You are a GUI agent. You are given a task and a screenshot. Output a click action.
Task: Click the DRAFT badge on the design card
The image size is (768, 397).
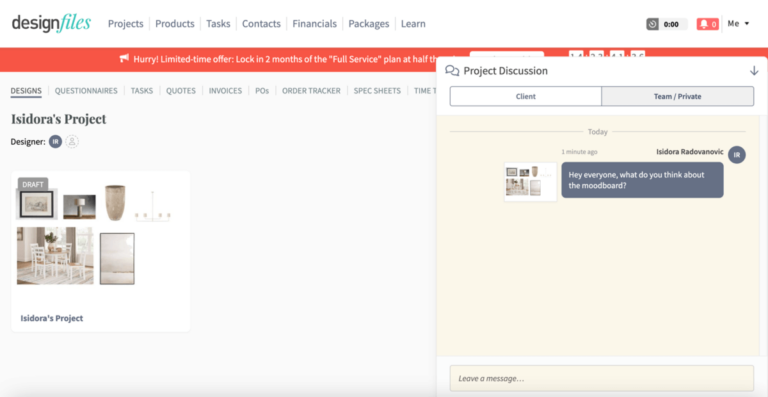pyautogui.click(x=33, y=185)
